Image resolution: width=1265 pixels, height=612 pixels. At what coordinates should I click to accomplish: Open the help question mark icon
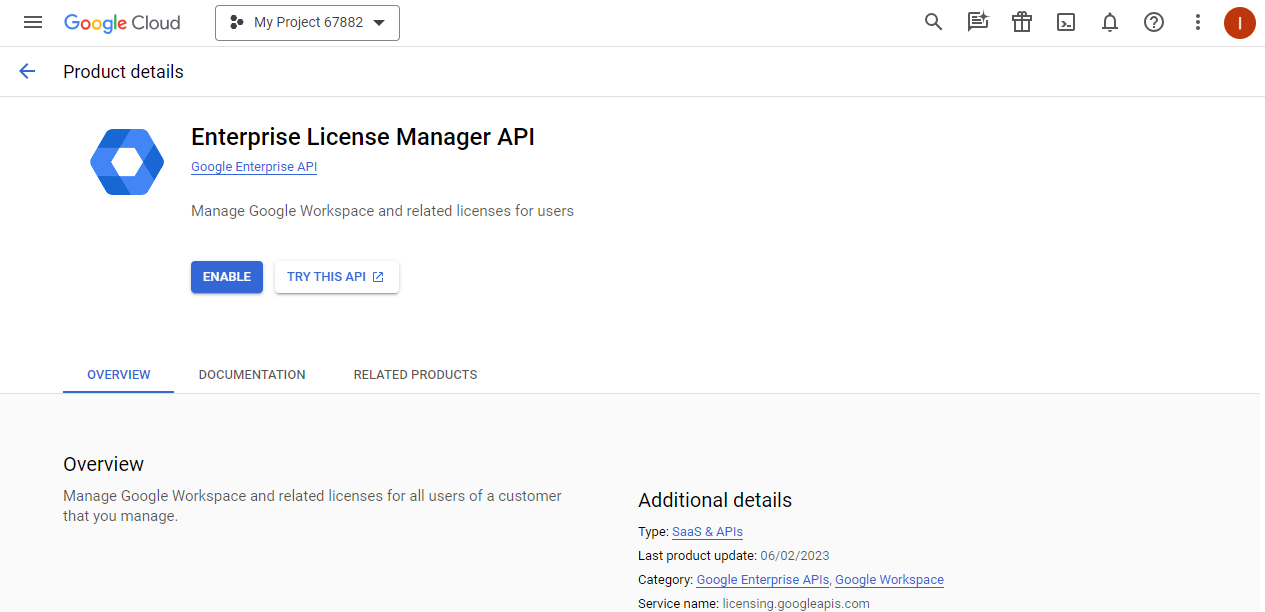(1154, 22)
